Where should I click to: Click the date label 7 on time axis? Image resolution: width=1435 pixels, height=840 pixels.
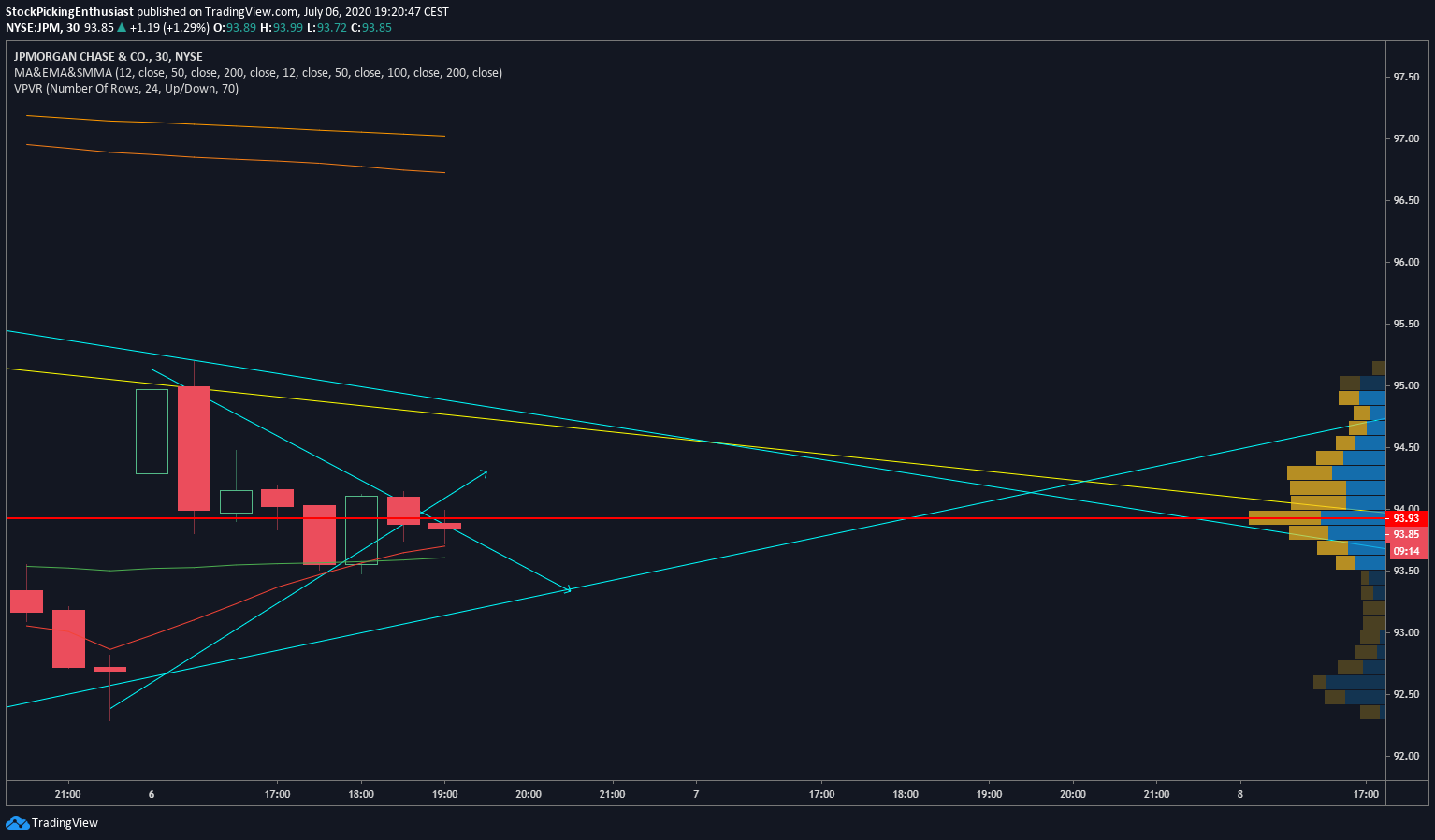(x=696, y=794)
